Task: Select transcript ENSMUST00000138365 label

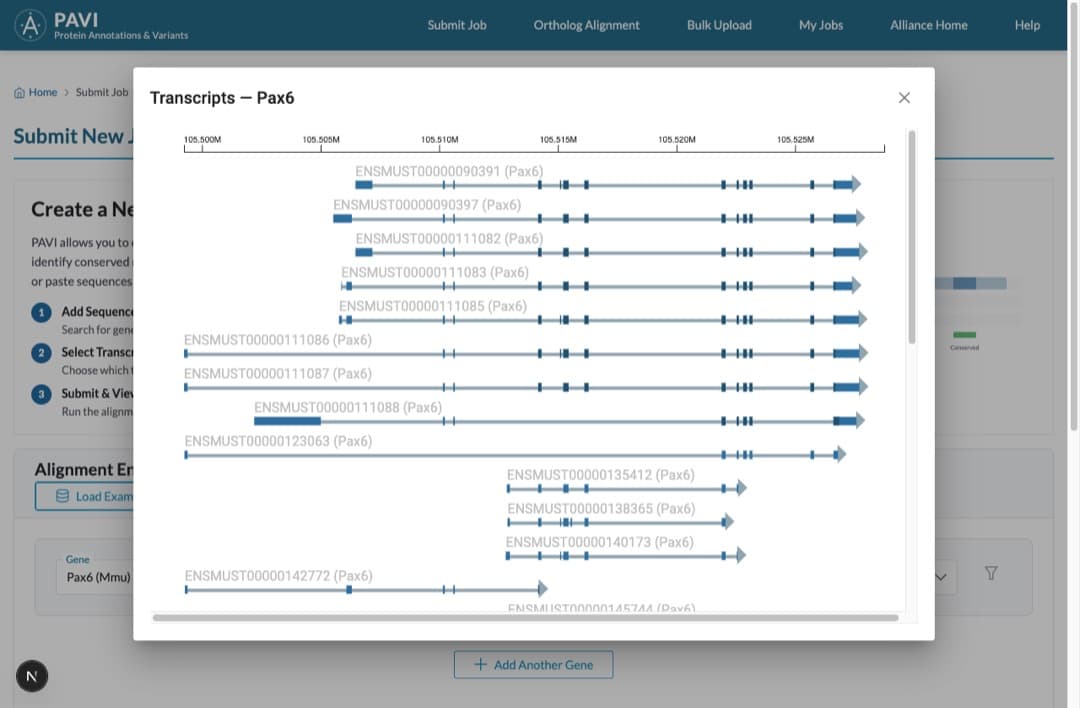Action: [601, 509]
